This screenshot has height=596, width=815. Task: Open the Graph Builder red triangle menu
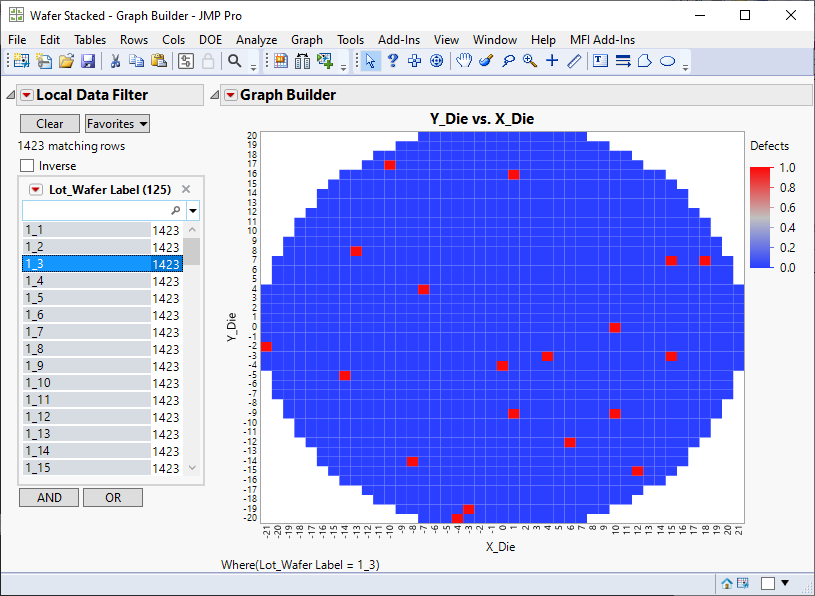231,95
